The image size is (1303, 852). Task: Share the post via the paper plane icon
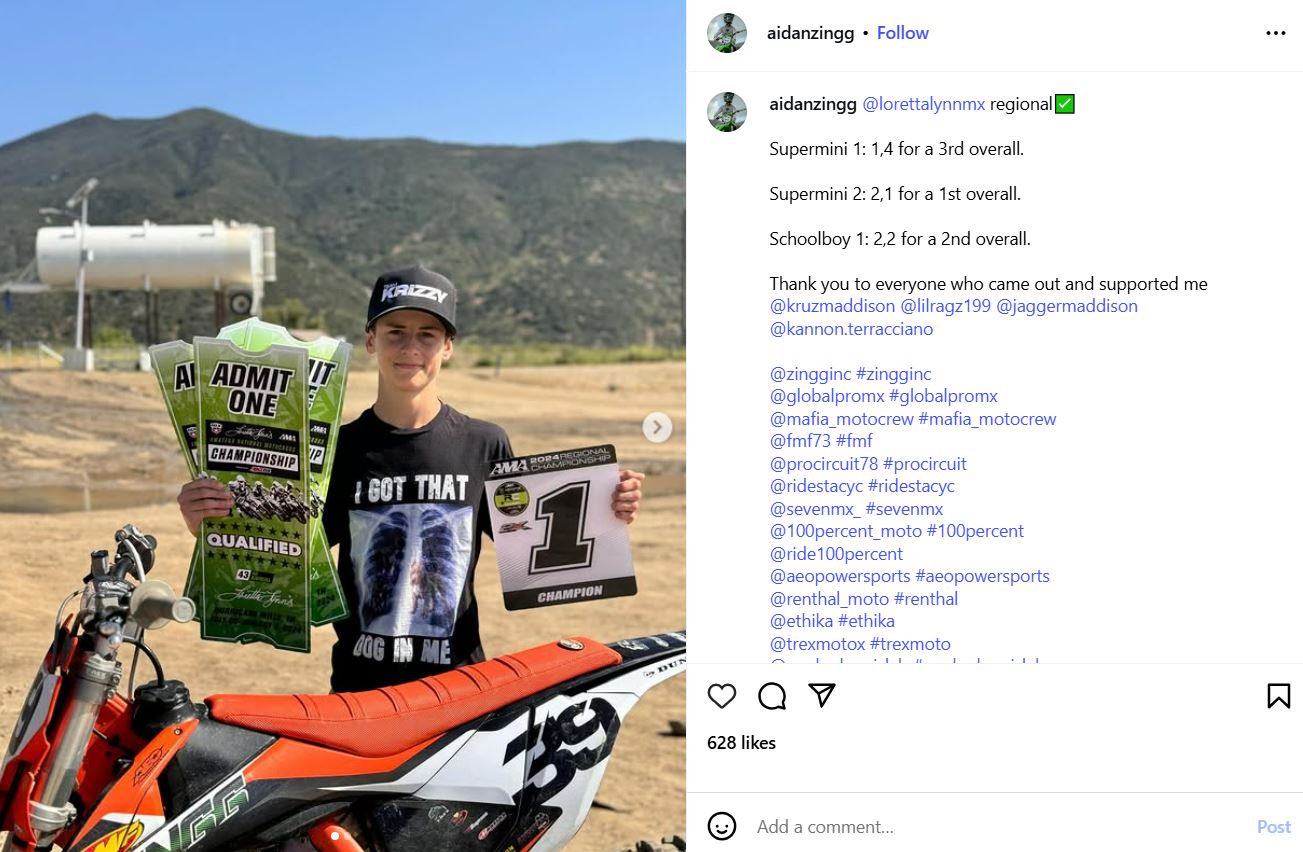[822, 696]
